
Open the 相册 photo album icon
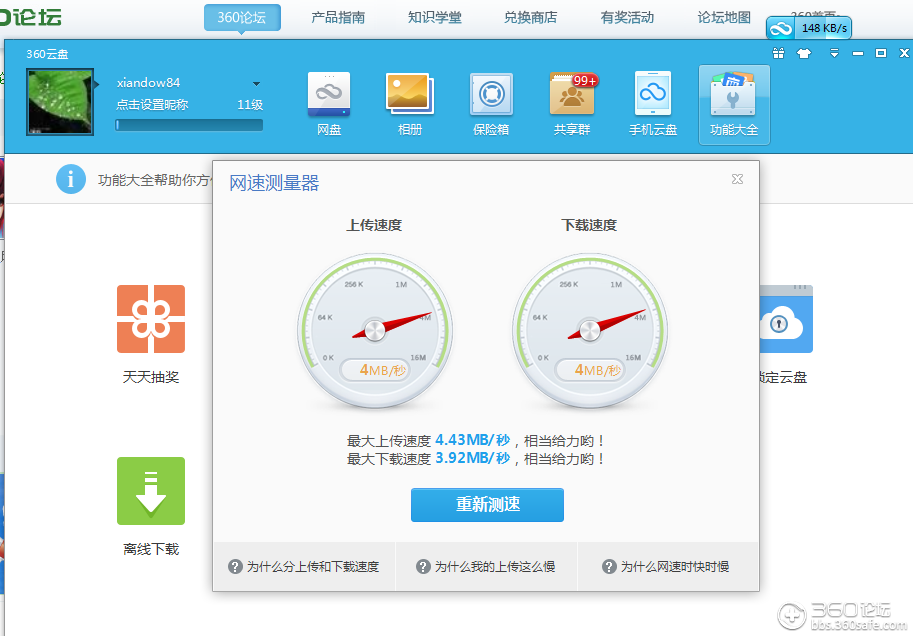click(x=410, y=100)
